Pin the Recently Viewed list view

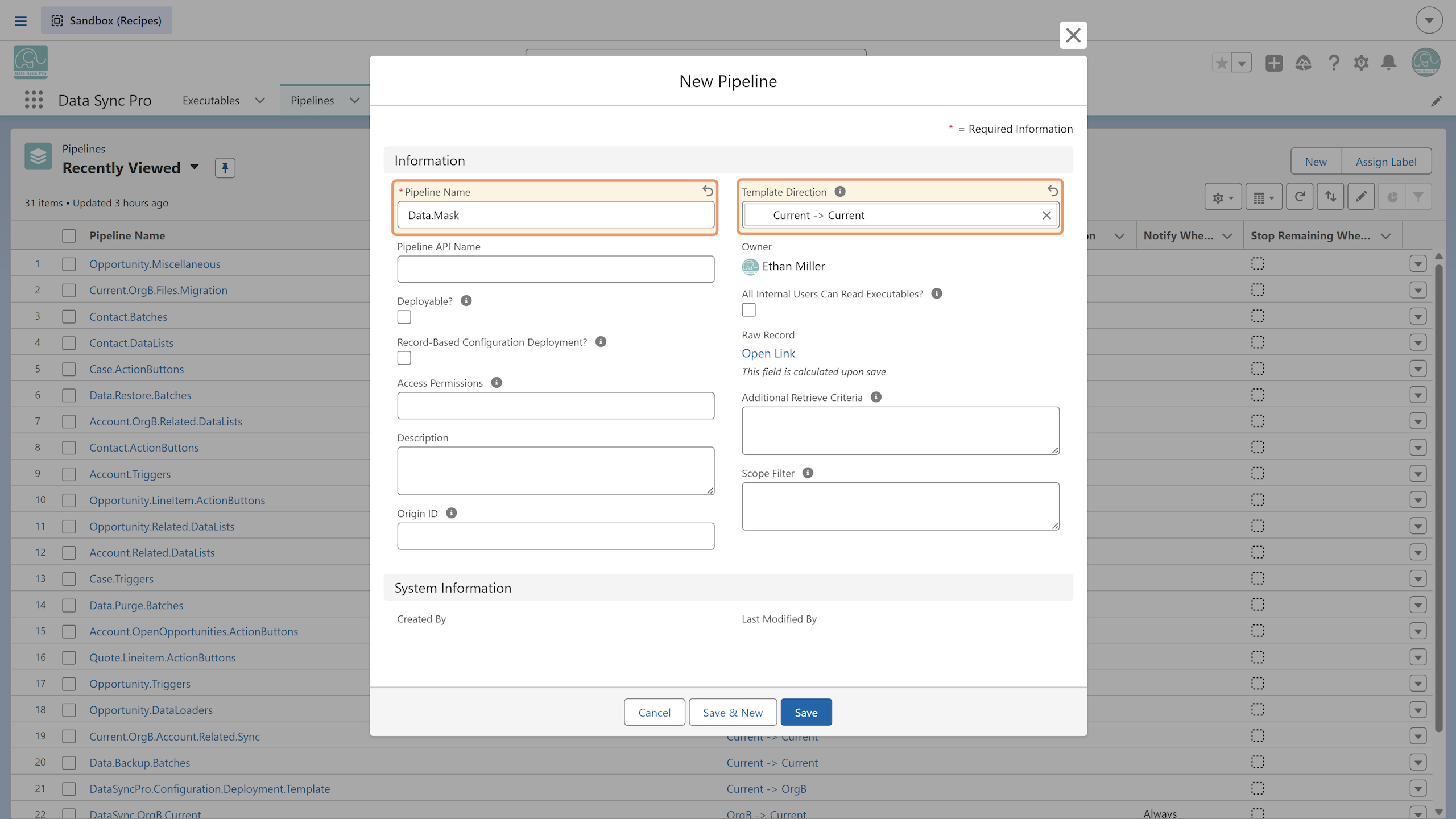point(225,168)
